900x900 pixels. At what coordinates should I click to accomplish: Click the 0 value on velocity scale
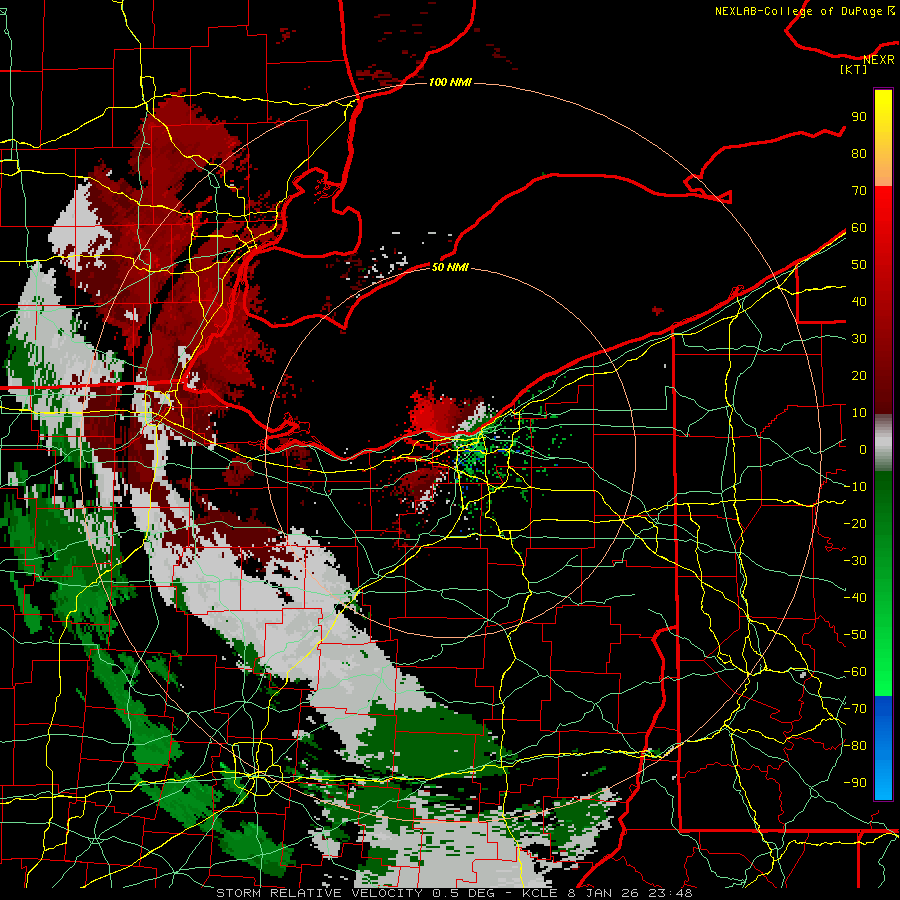pos(863,449)
